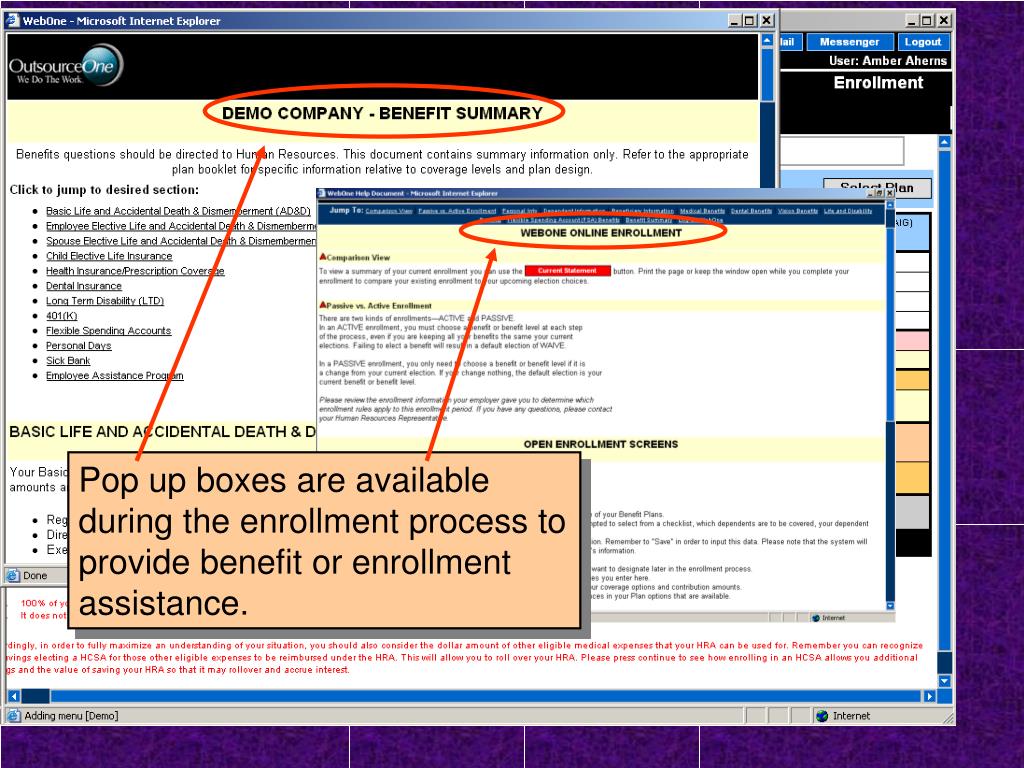Click the empty input field under Enrollment header
Image resolution: width=1024 pixels, height=768 pixels.
pyautogui.click(x=842, y=151)
